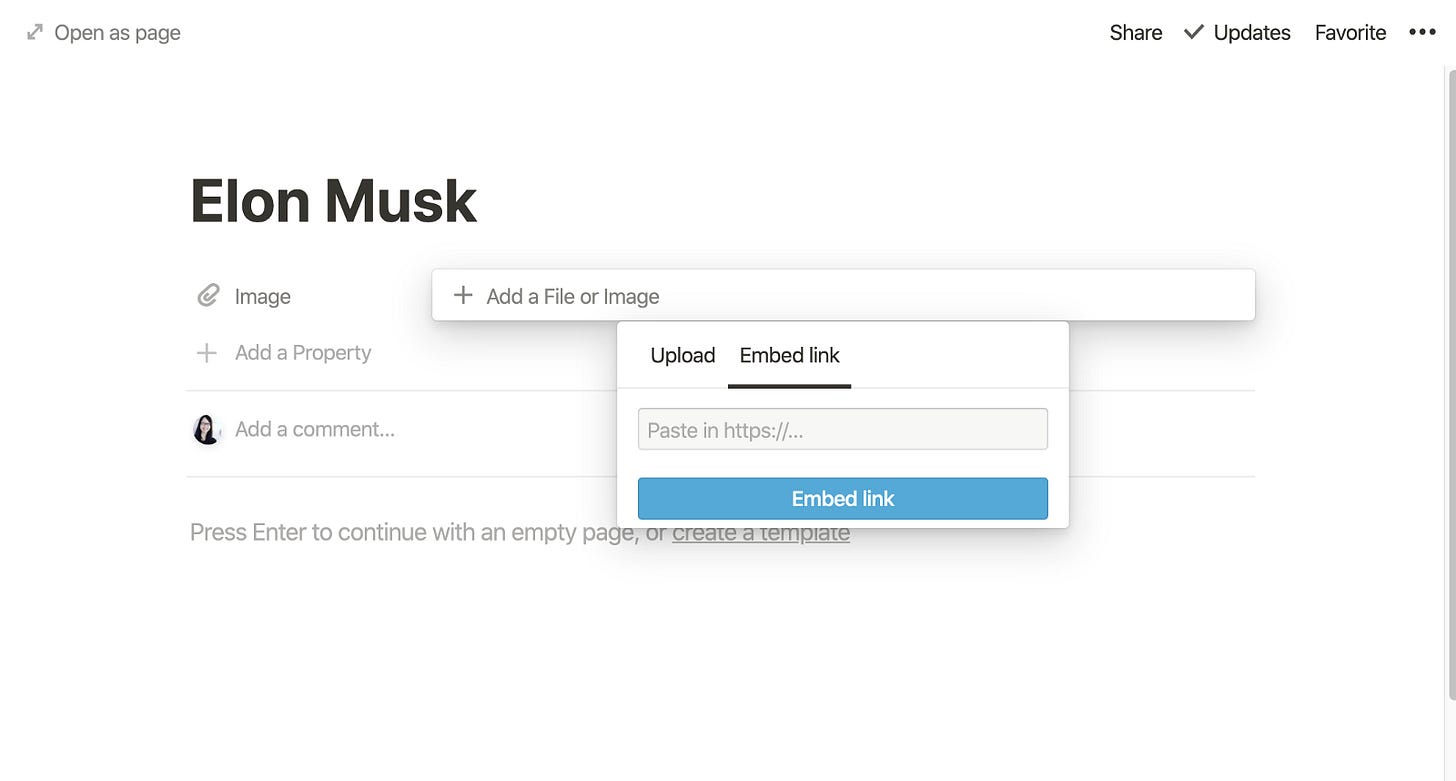1456x781 pixels.
Task: Switch to the Upload tab
Action: tap(683, 355)
